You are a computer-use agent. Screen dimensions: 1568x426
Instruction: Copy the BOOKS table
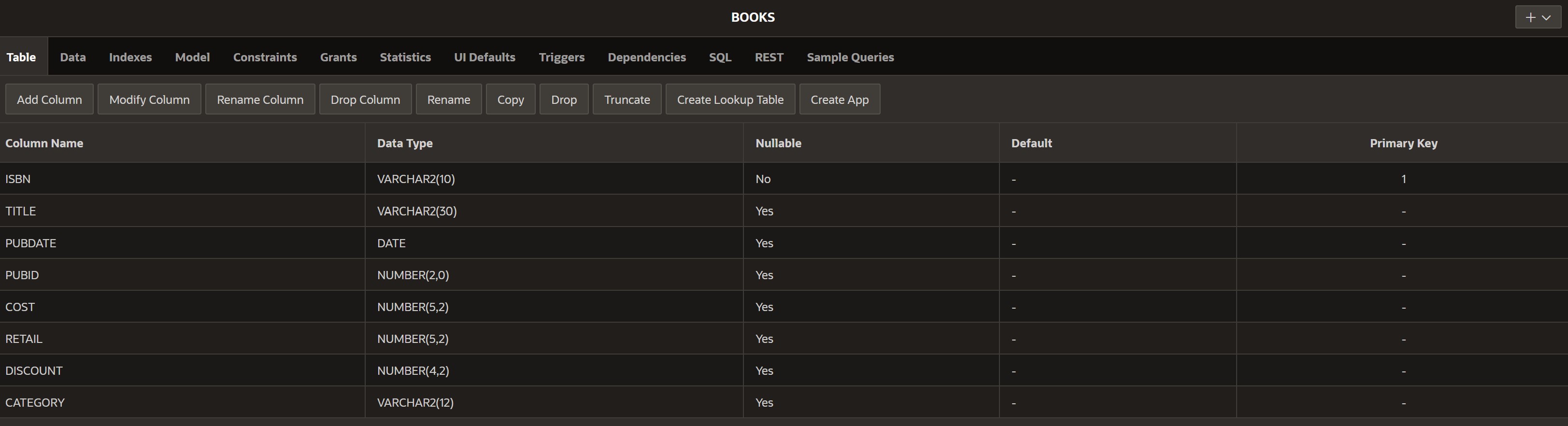511,99
